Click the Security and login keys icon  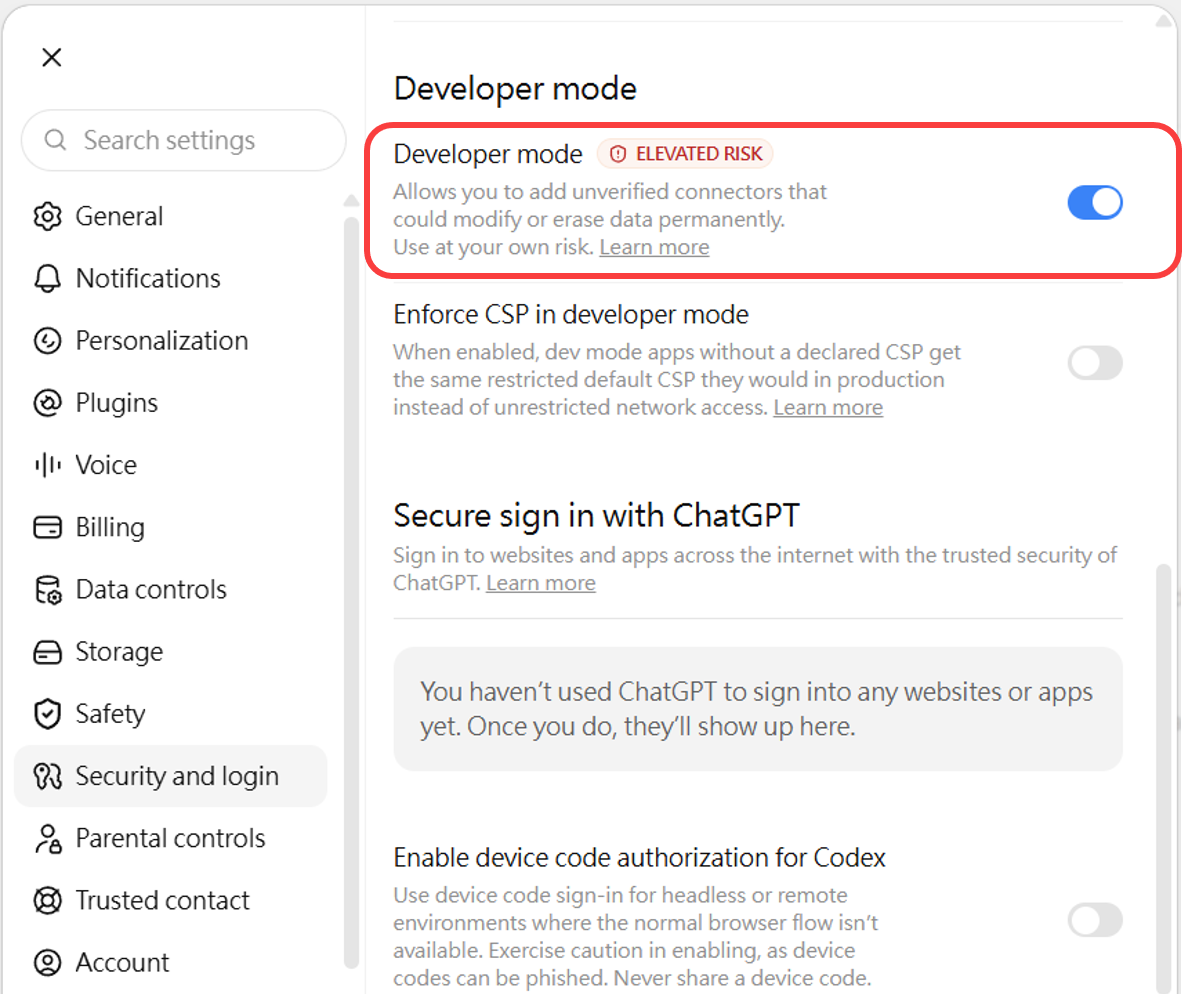pyautogui.click(x=47, y=776)
